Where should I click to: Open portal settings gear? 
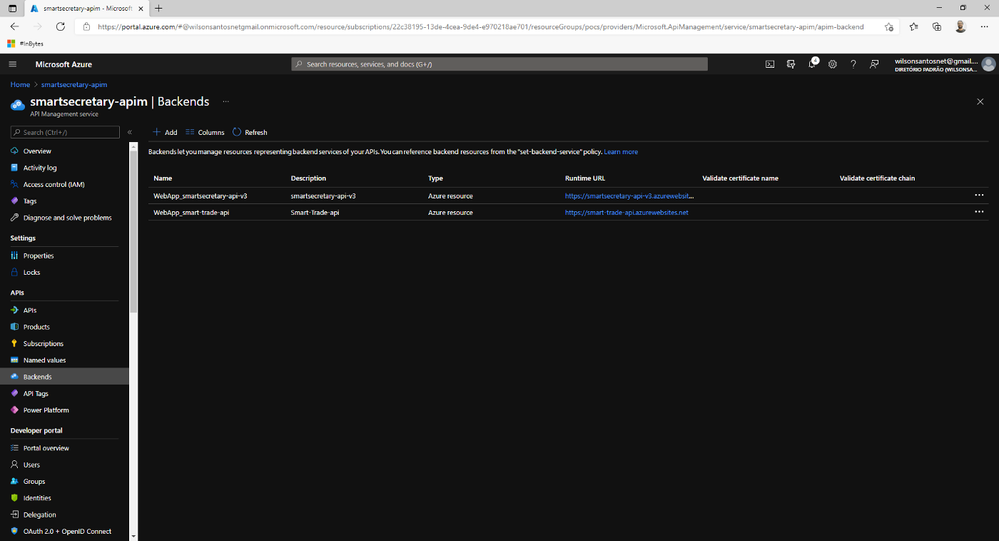click(x=832, y=64)
